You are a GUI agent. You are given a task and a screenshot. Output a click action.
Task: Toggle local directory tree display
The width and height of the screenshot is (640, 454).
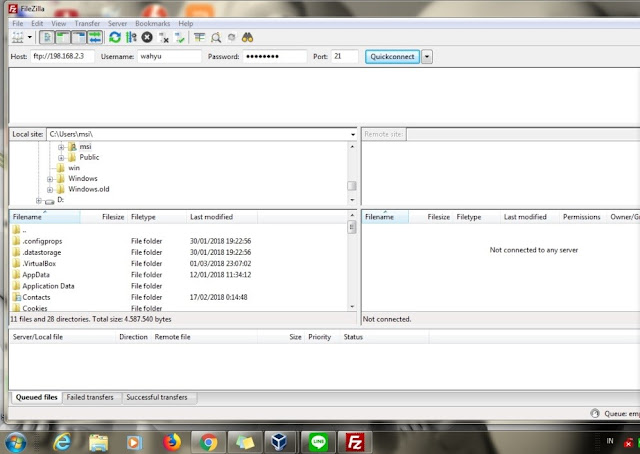[62, 38]
